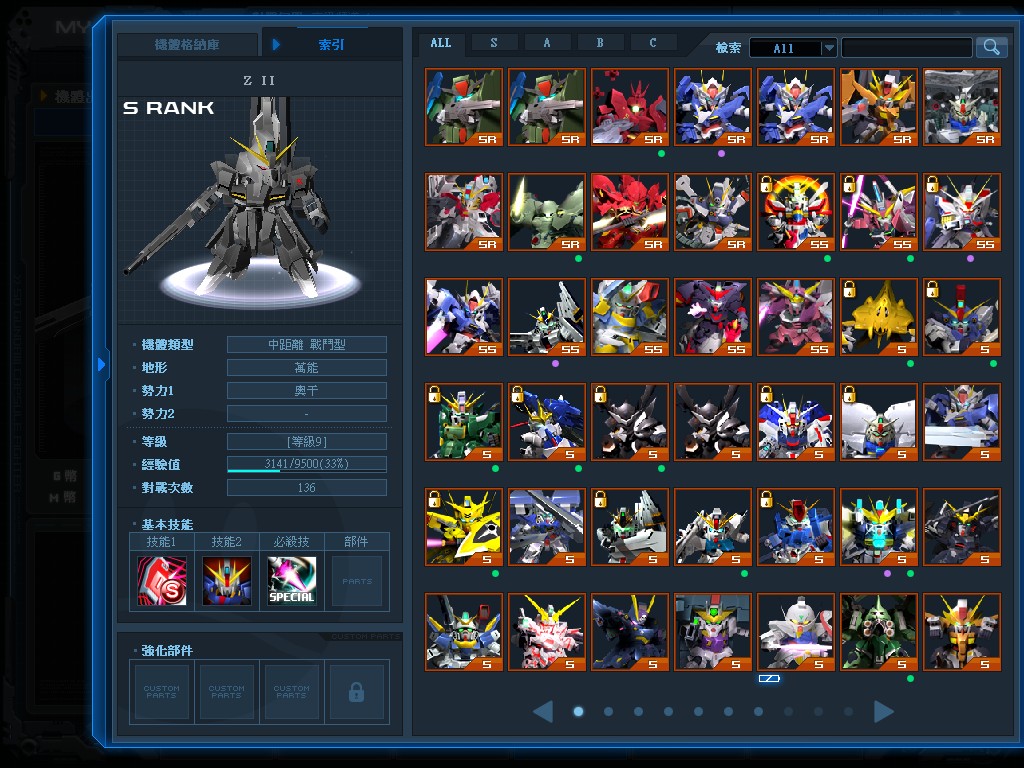Select locked gold S unit thumbnail
Viewport: 1024px width, 768px height.
point(878,317)
